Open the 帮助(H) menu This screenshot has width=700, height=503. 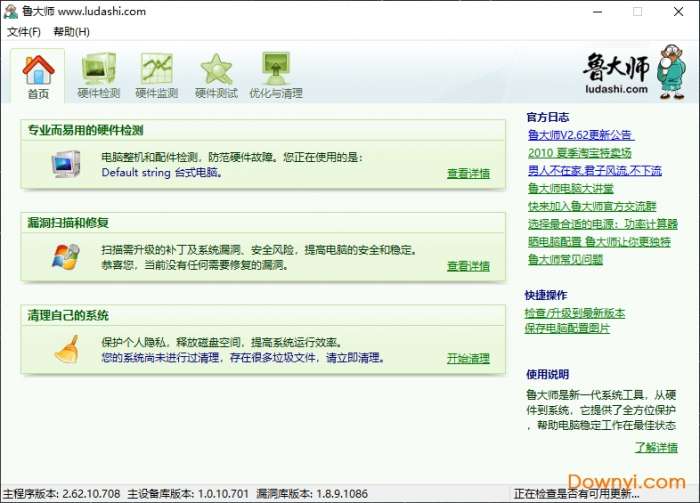click(71, 32)
